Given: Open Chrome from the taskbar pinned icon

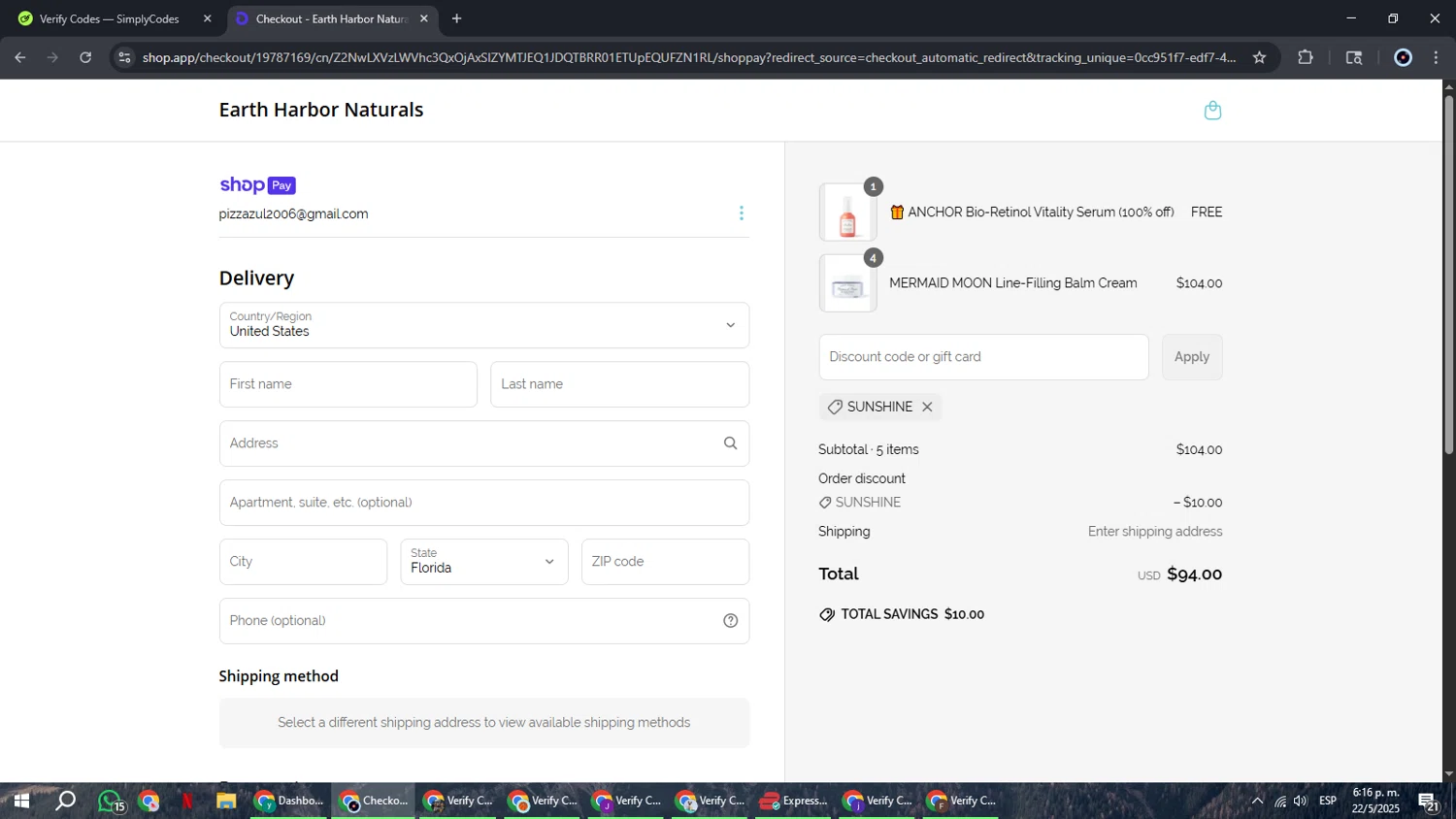Looking at the screenshot, I should click(149, 802).
